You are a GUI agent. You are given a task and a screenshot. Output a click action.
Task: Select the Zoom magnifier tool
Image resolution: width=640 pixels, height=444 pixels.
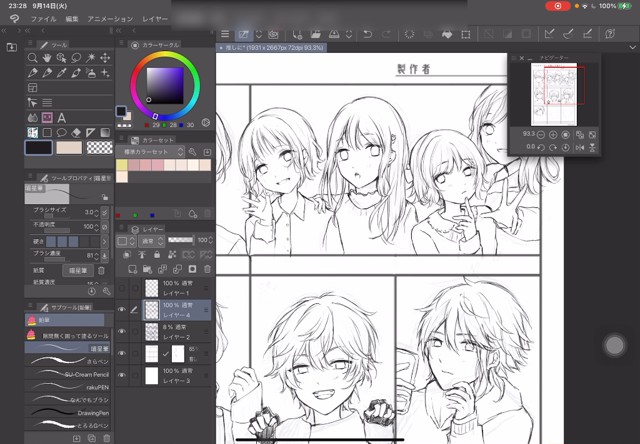click(32, 58)
